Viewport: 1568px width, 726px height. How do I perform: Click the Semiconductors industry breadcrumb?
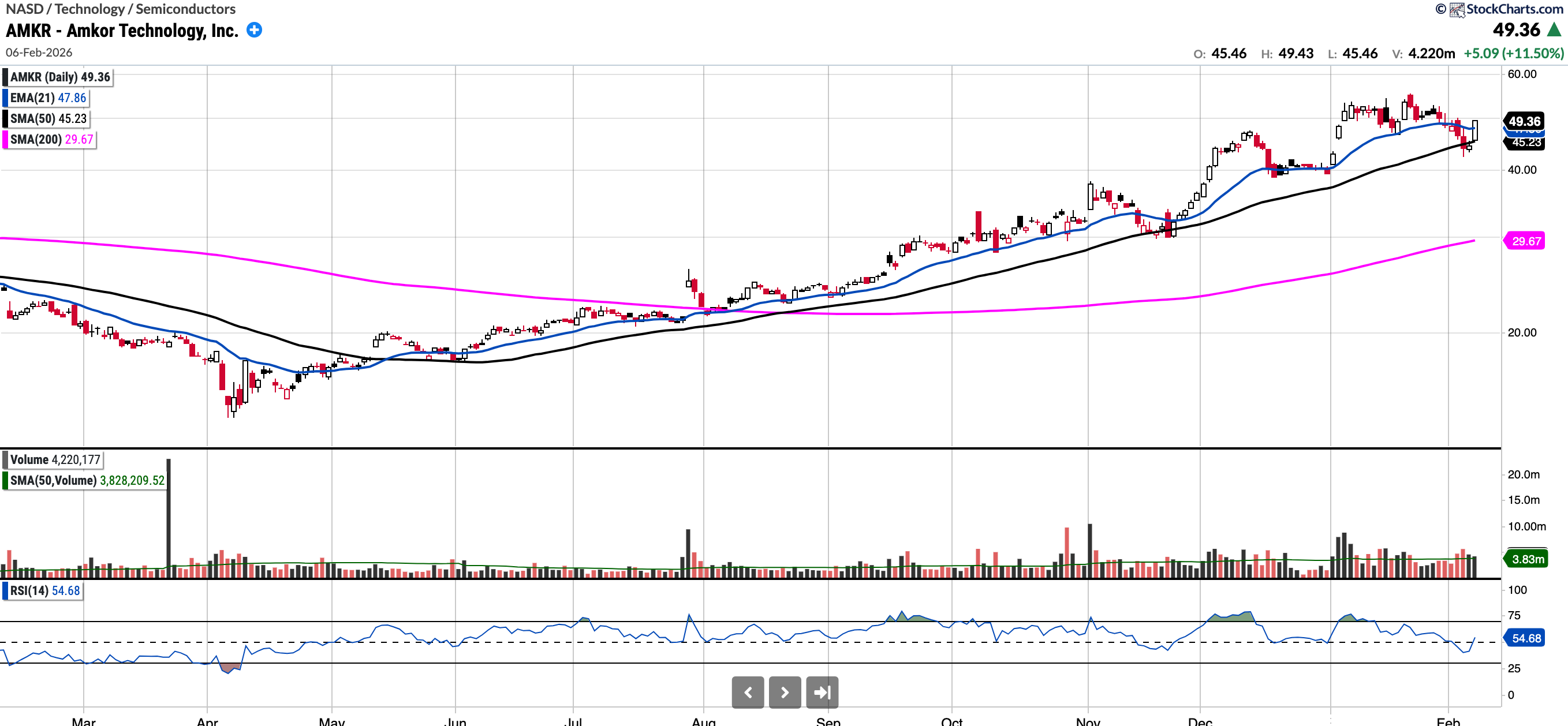coord(185,9)
